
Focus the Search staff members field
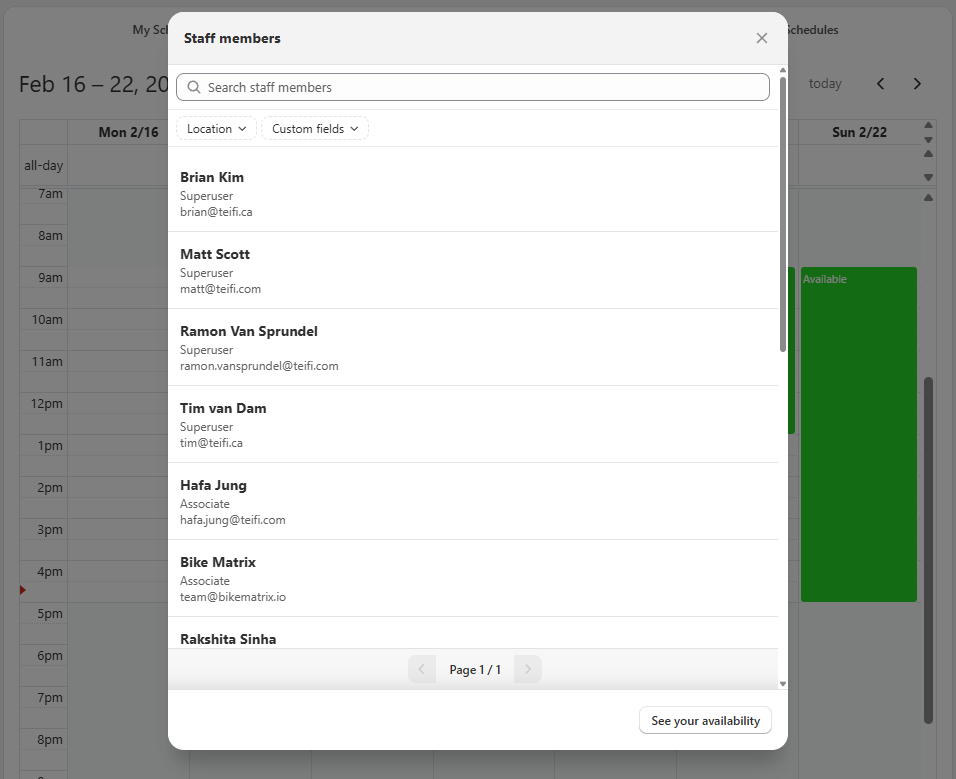tap(480, 87)
